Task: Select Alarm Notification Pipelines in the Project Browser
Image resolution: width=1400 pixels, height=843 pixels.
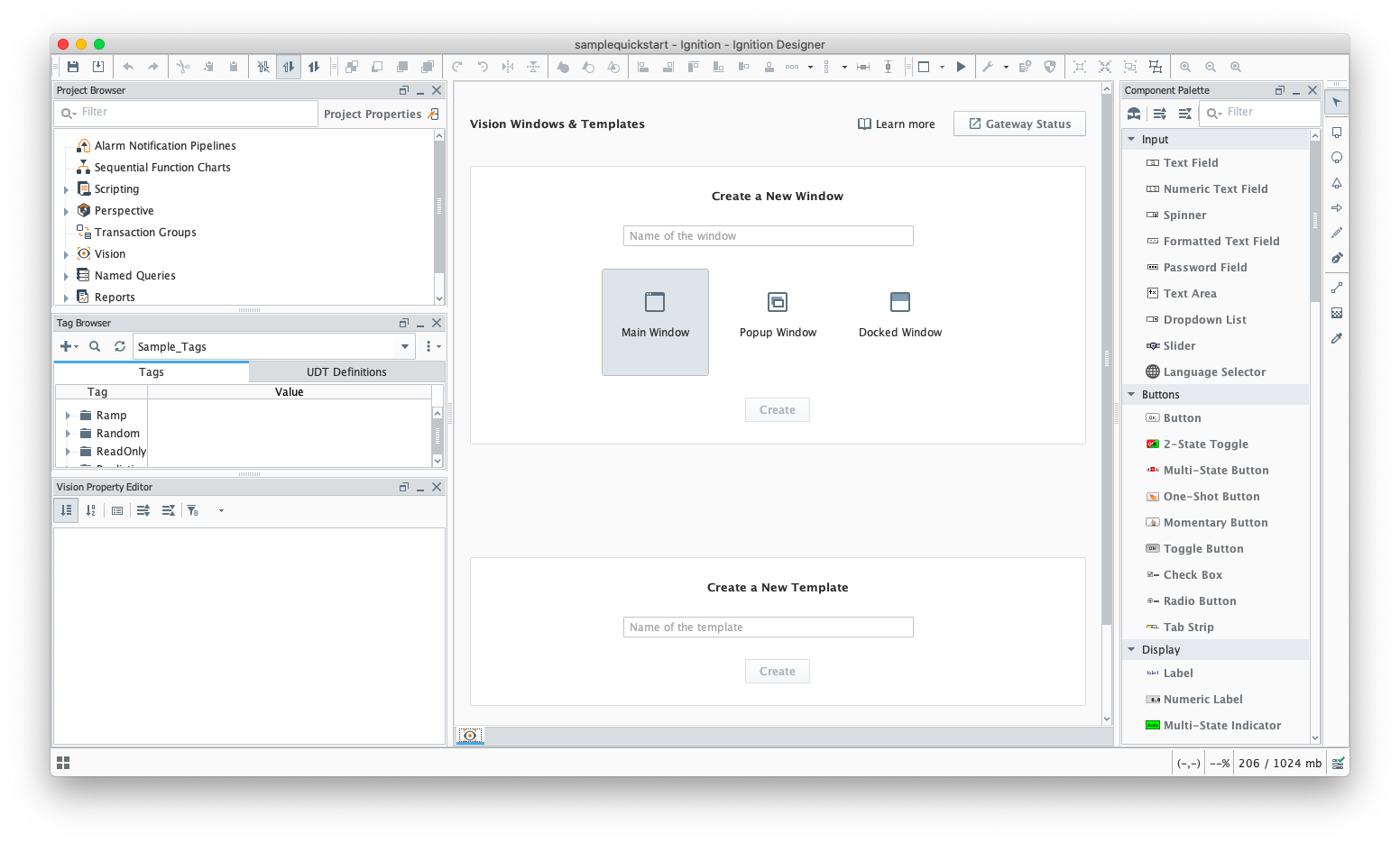Action: pos(165,145)
